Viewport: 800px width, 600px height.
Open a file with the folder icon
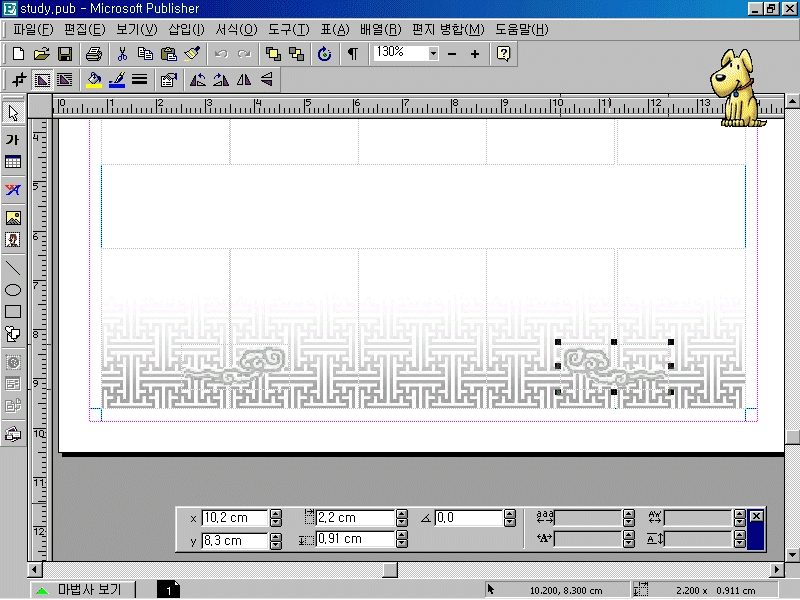[x=41, y=54]
